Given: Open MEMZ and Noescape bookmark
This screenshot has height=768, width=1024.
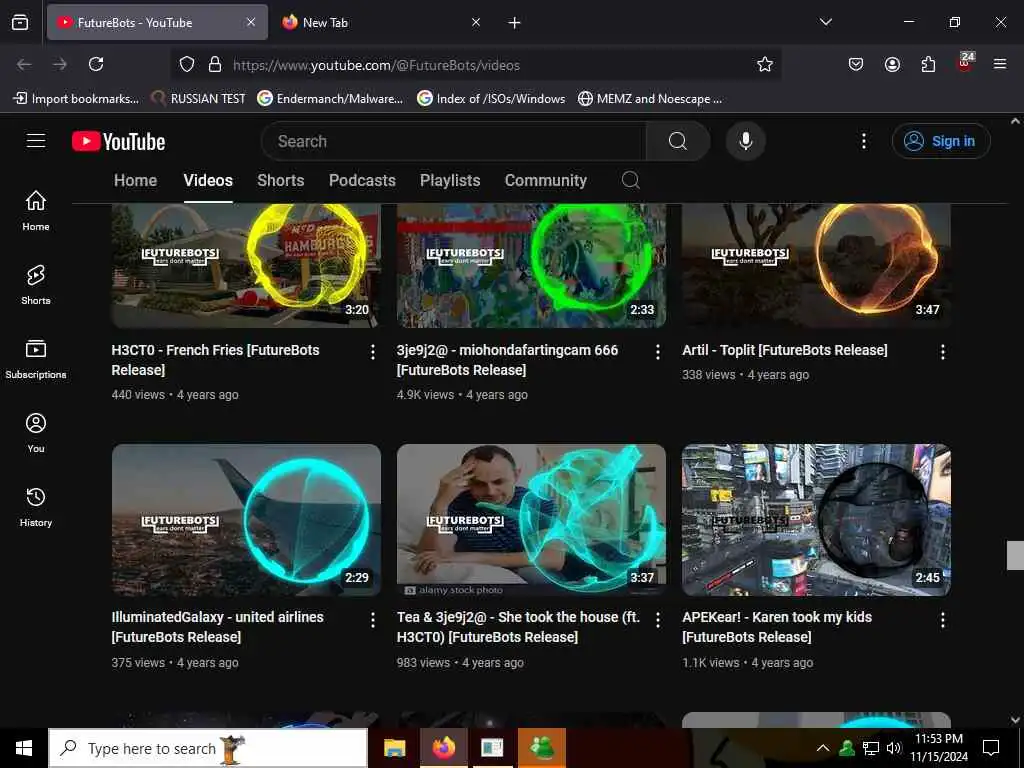Looking at the screenshot, I should pyautogui.click(x=650, y=99).
